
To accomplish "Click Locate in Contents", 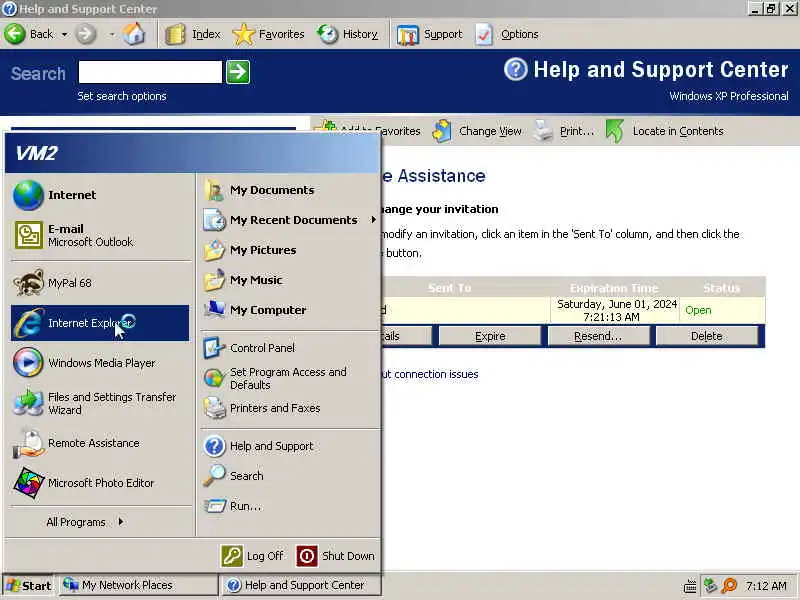I will (665, 131).
